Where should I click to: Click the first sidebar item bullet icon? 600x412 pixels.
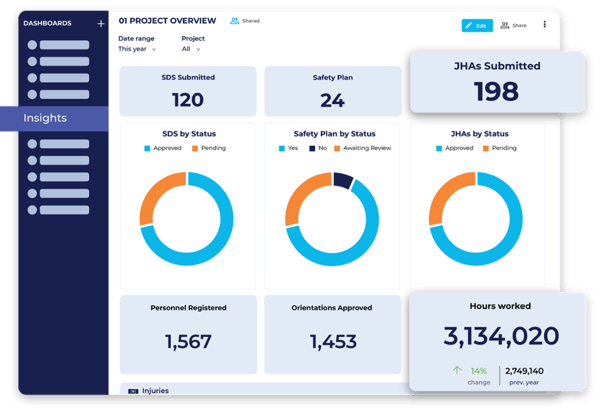tap(32, 46)
